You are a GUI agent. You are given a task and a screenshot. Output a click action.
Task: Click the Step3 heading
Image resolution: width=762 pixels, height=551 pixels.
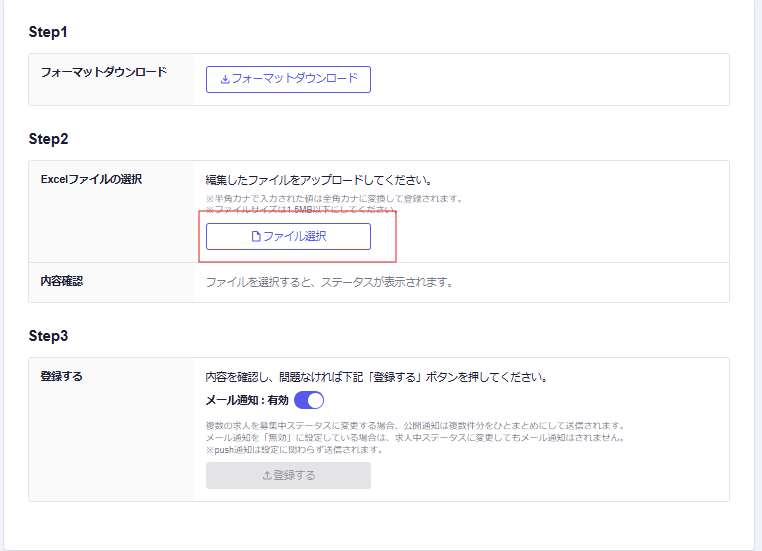click(x=48, y=336)
